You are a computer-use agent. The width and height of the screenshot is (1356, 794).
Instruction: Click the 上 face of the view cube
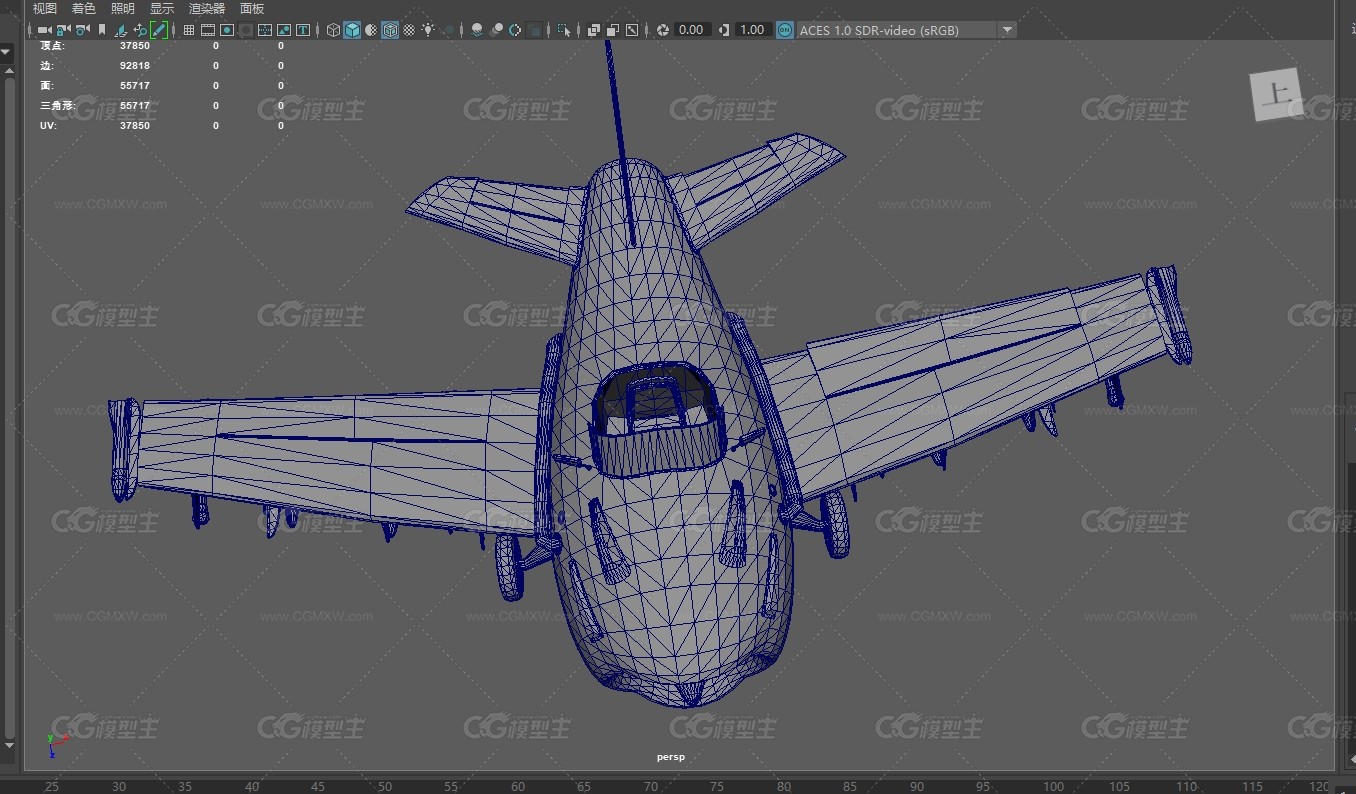coord(1276,95)
